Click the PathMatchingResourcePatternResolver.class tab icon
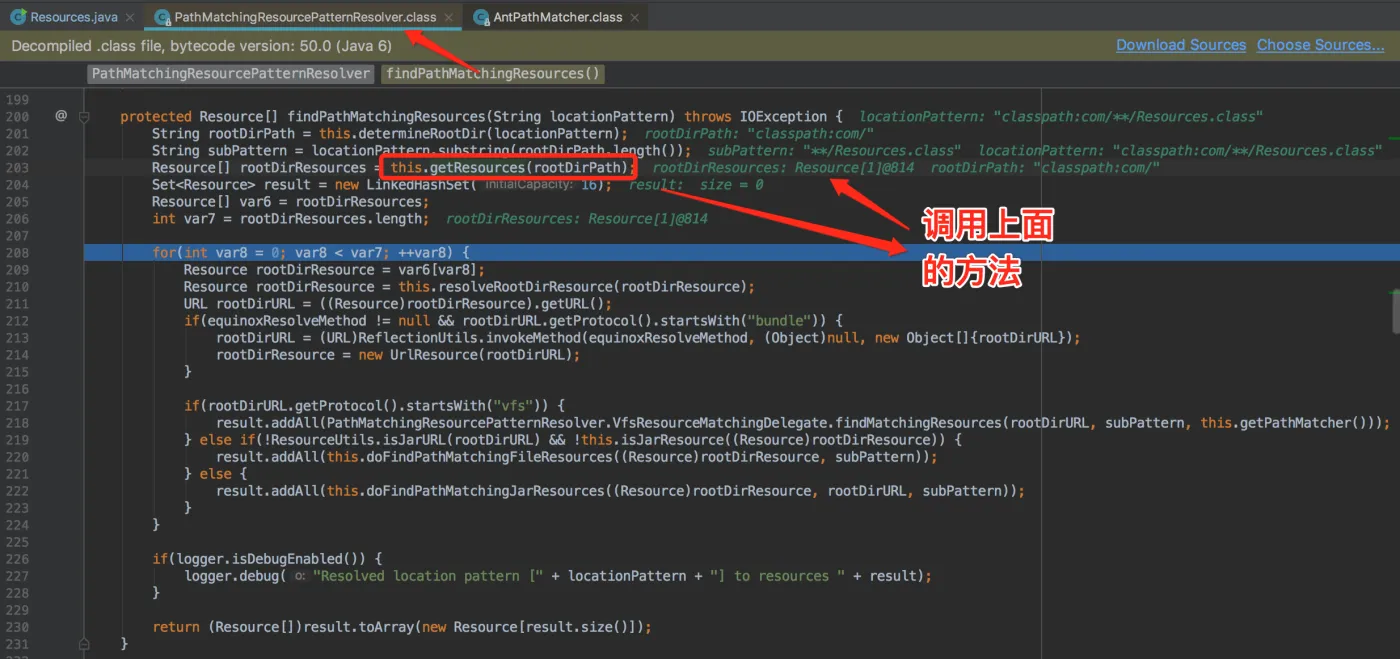This screenshot has height=659, width=1400. (x=162, y=17)
